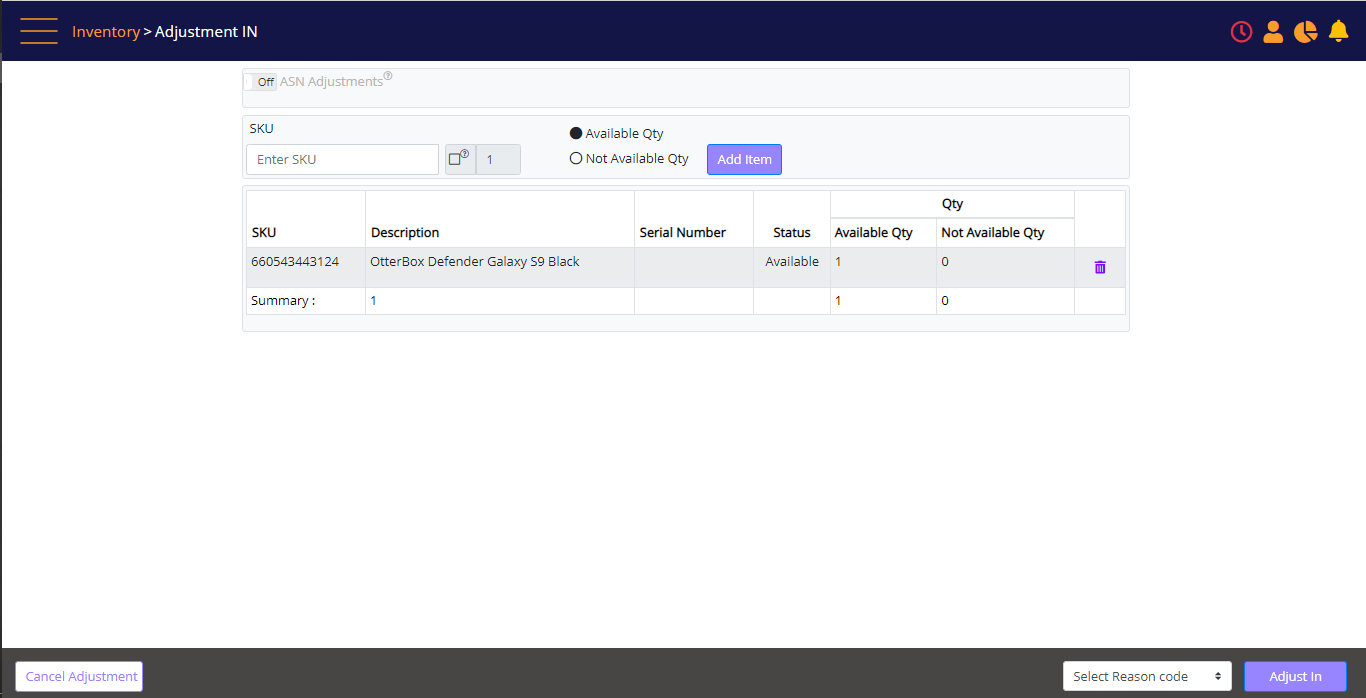Click the Summary row label

click(283, 300)
